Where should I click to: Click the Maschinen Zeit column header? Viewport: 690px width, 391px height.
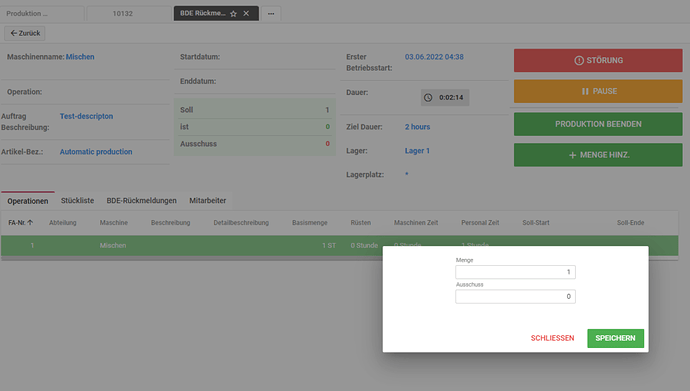click(416, 223)
